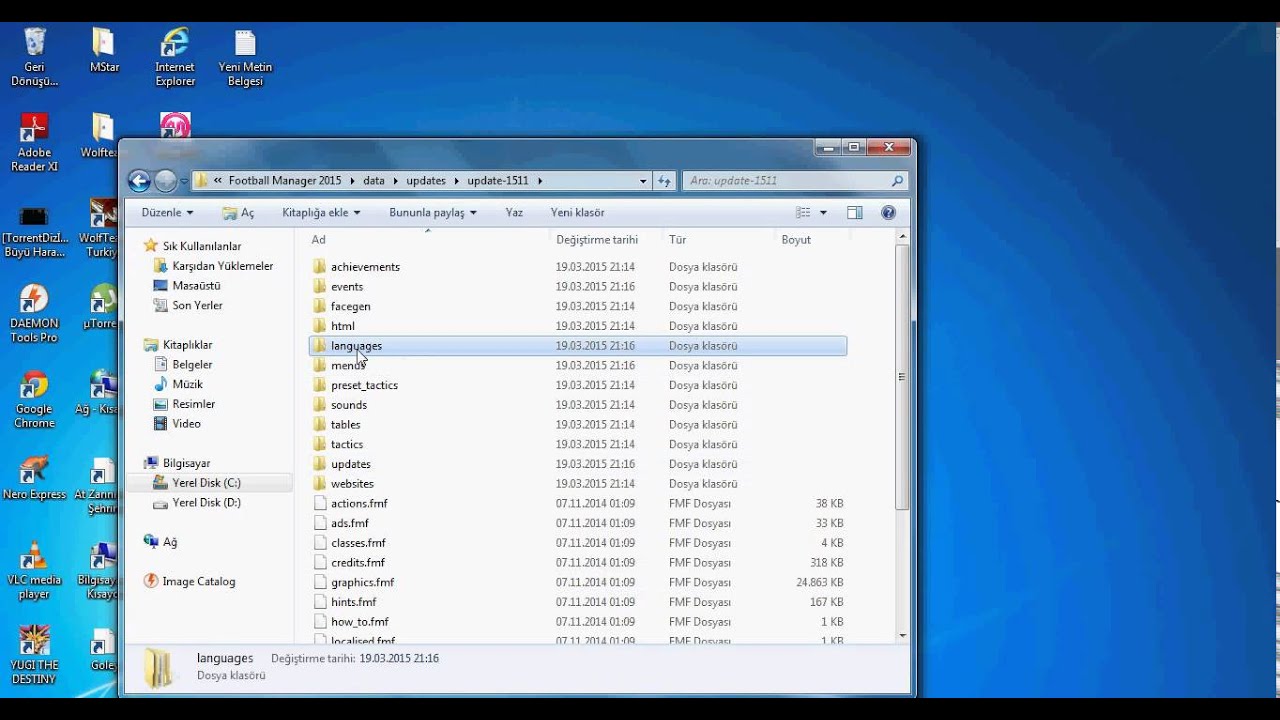
Task: Open Düzenle dropdown menu
Action: (167, 213)
